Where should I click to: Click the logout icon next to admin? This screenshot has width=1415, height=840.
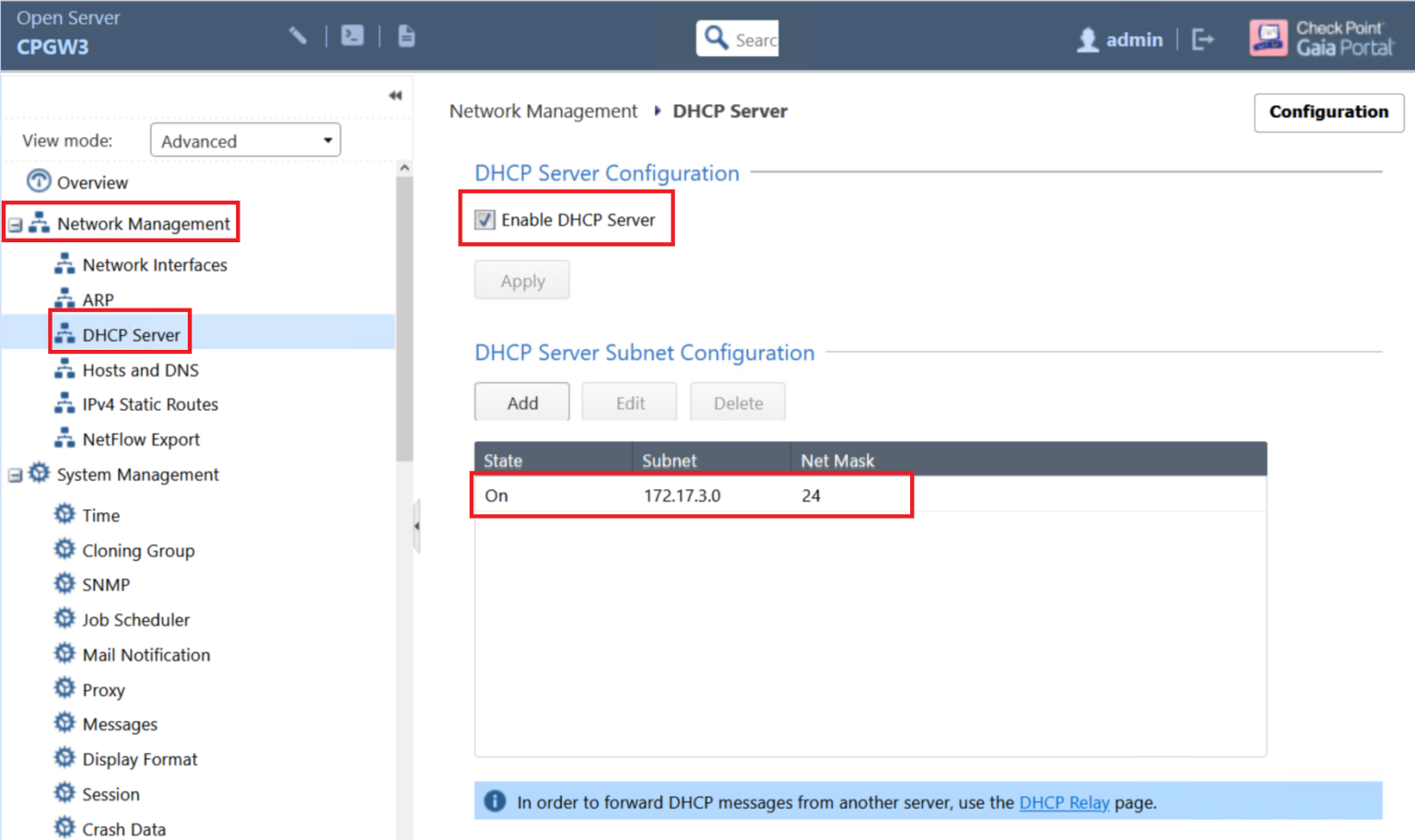(x=1202, y=39)
